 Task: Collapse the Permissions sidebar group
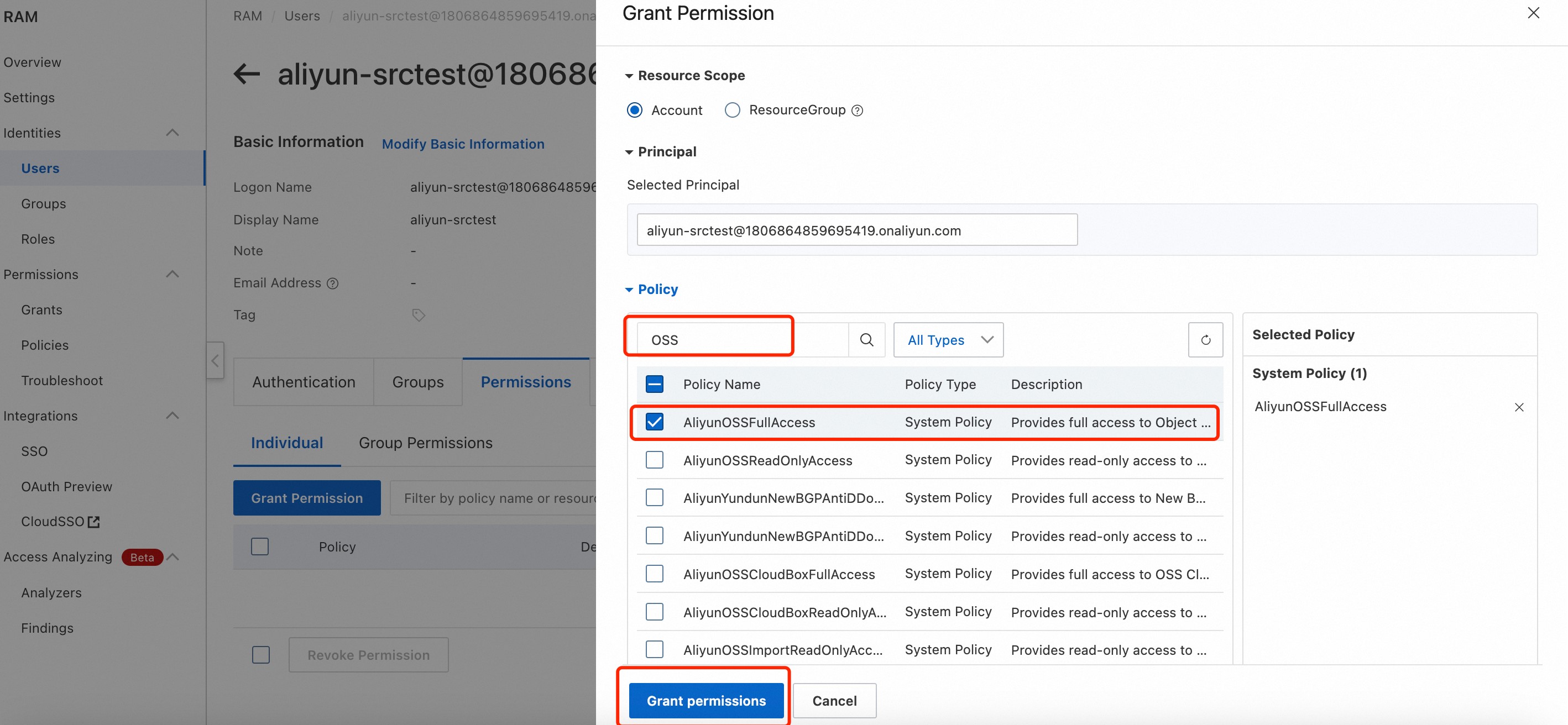click(x=173, y=274)
